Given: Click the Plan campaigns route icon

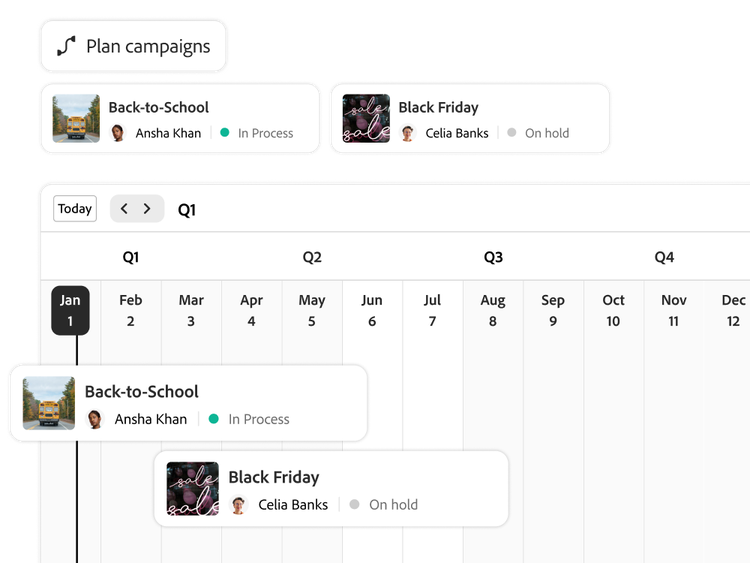Looking at the screenshot, I should pos(66,46).
